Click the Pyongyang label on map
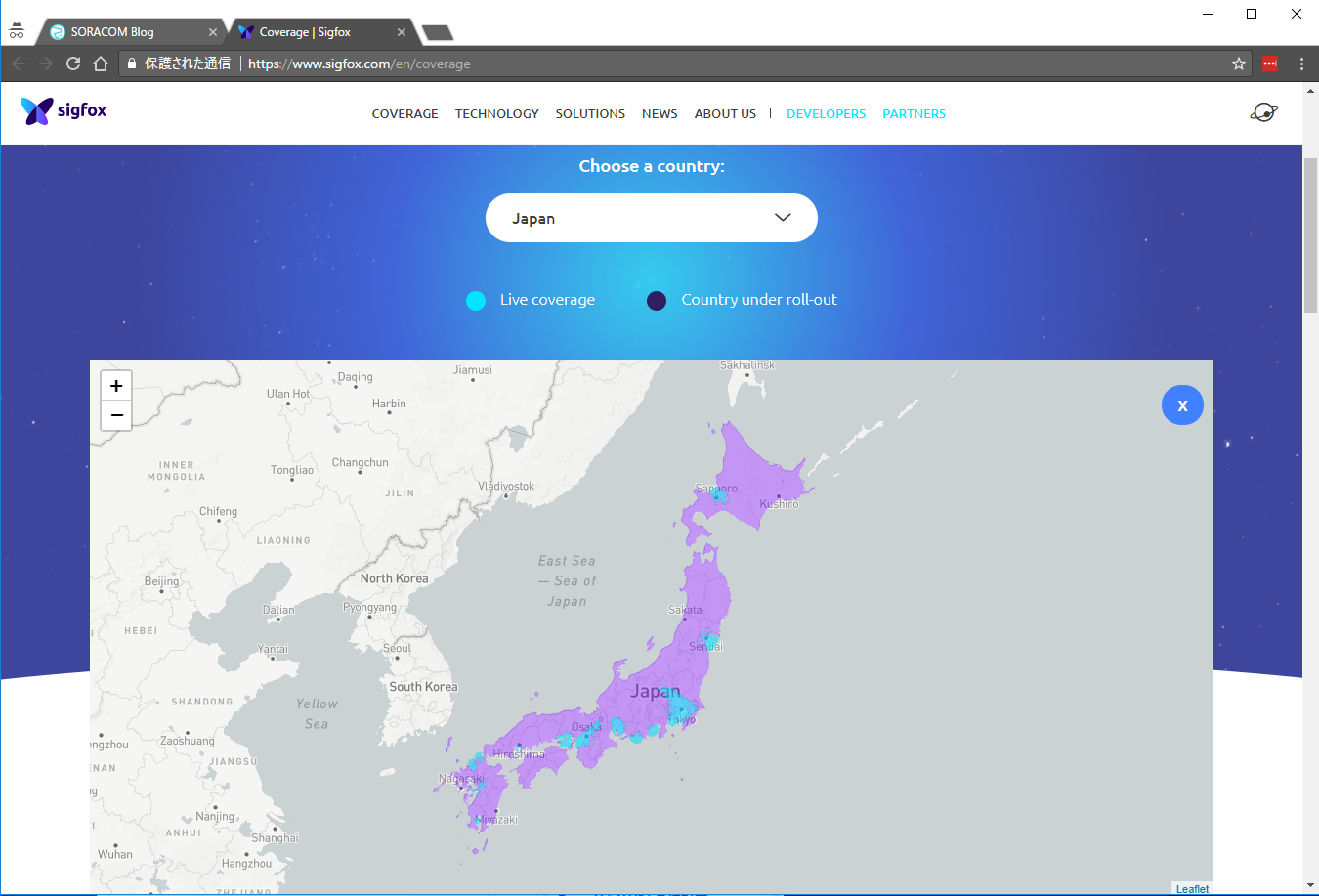Viewport: 1319px width, 896px height. (x=369, y=608)
